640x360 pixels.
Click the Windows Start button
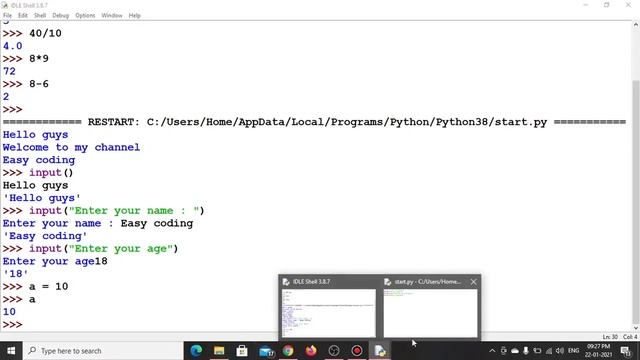11,351
